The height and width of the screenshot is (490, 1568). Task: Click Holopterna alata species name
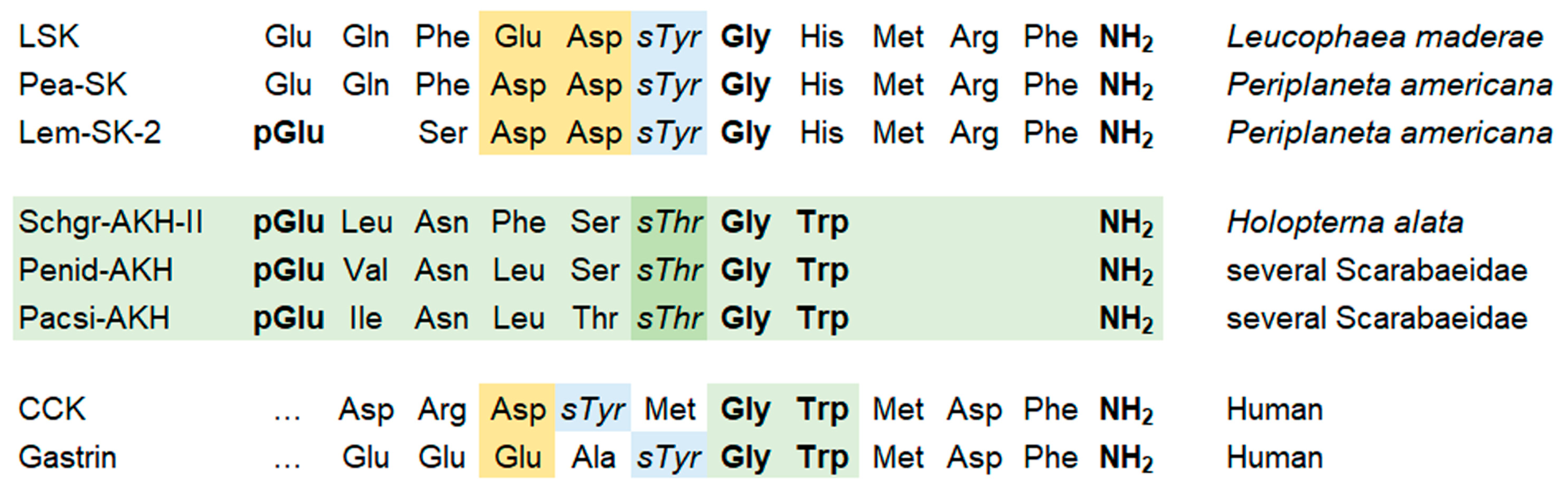(x=1345, y=223)
